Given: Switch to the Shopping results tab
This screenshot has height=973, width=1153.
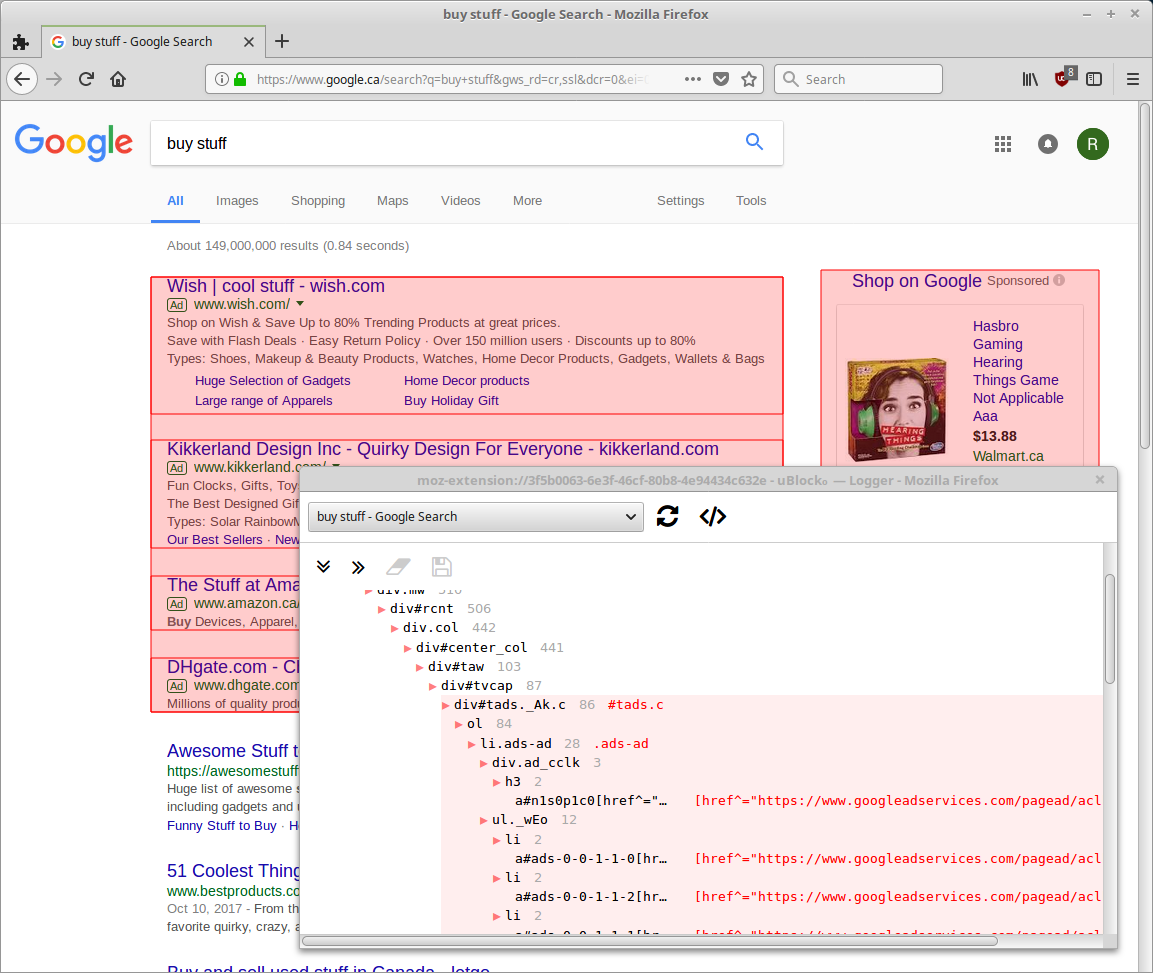Looking at the screenshot, I should coord(318,201).
